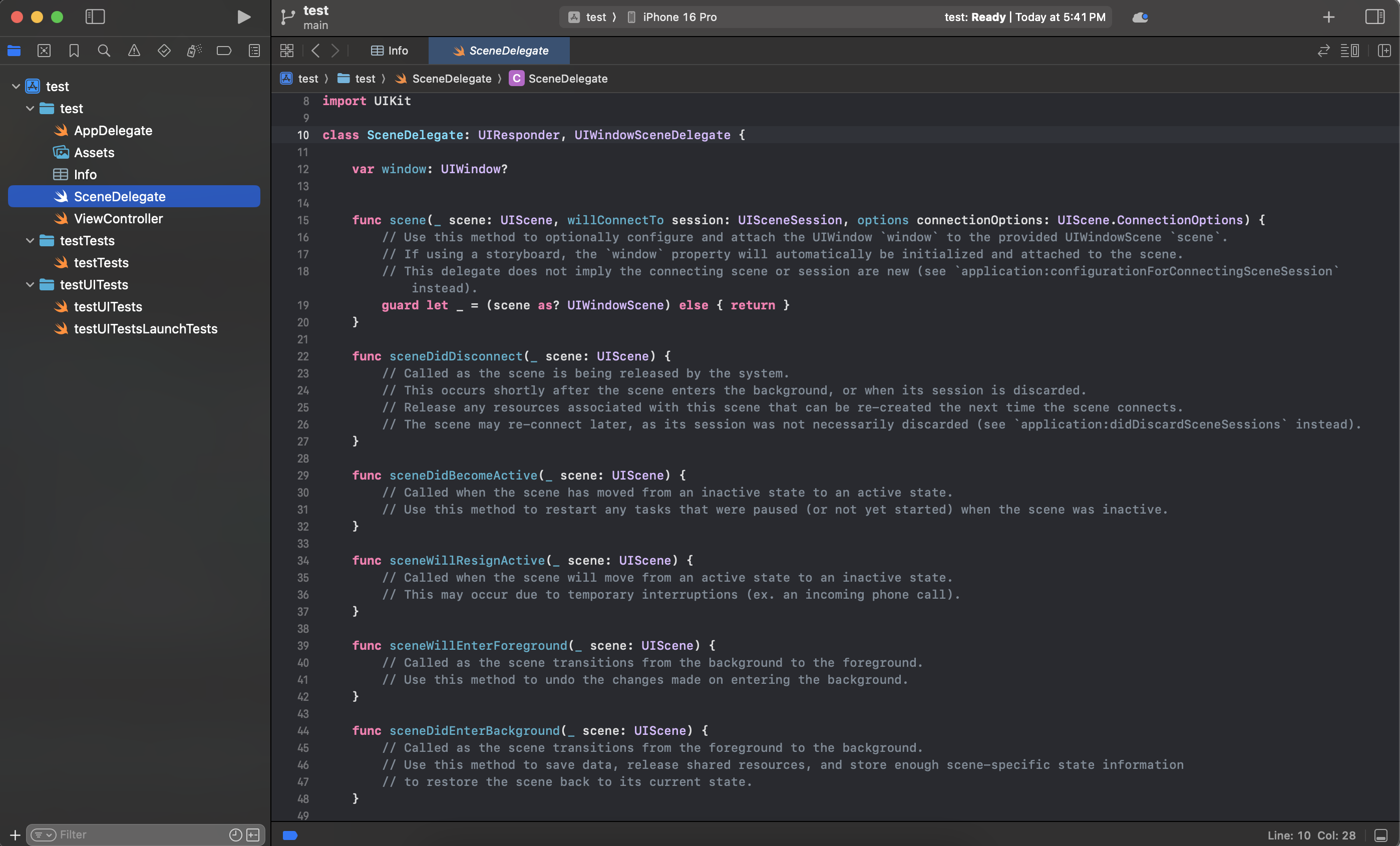
Task: Toggle the bottom debug area
Action: click(1380, 835)
